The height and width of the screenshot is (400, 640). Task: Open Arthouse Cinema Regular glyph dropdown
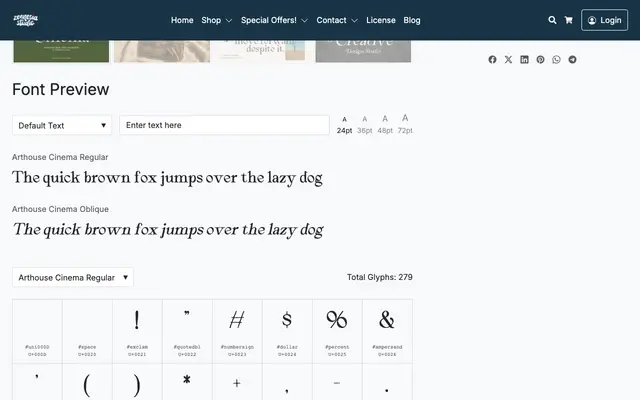[73, 278]
